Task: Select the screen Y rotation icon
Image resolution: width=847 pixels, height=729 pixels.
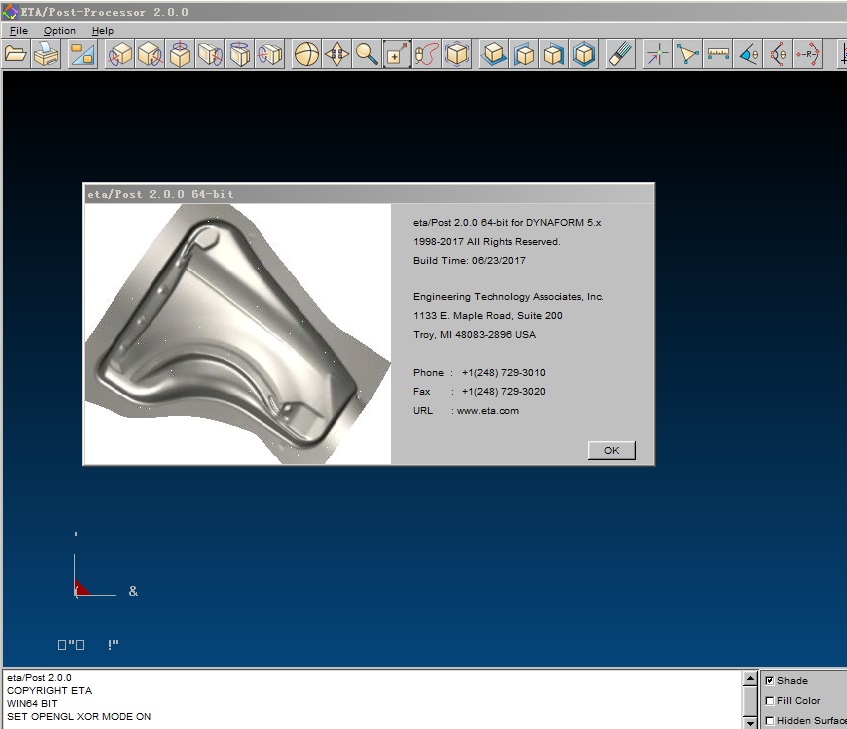Action: tap(239, 54)
